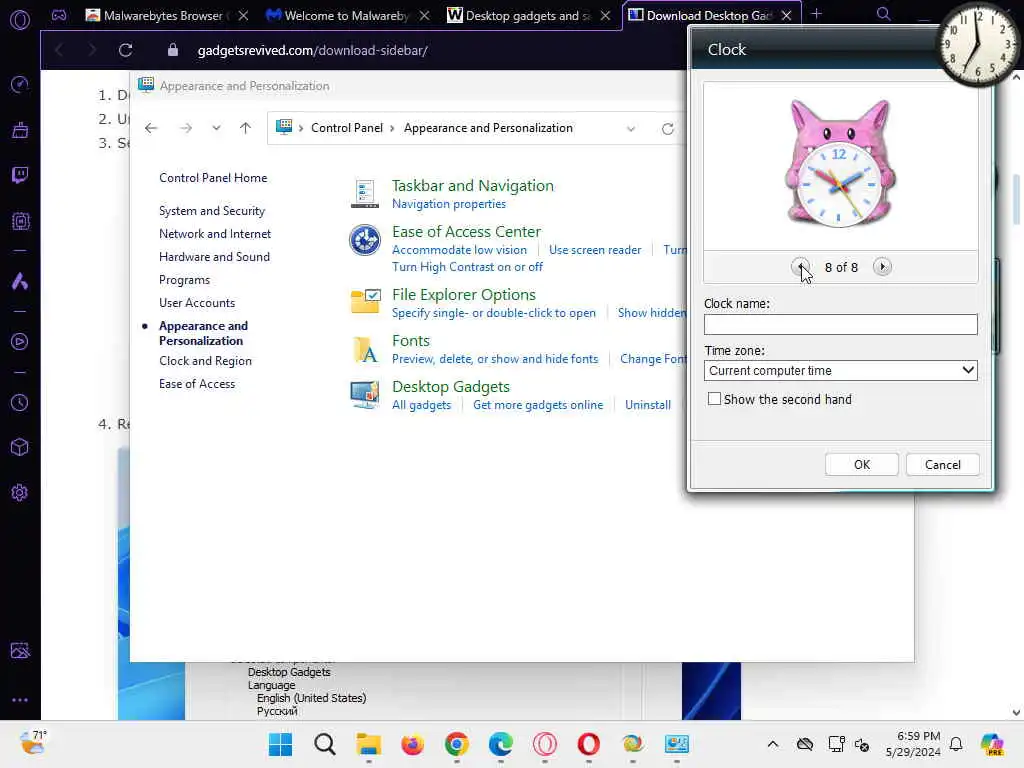Open Twitch panel in Opera sidebar
This screenshot has height=768, width=1024.
coord(20,175)
